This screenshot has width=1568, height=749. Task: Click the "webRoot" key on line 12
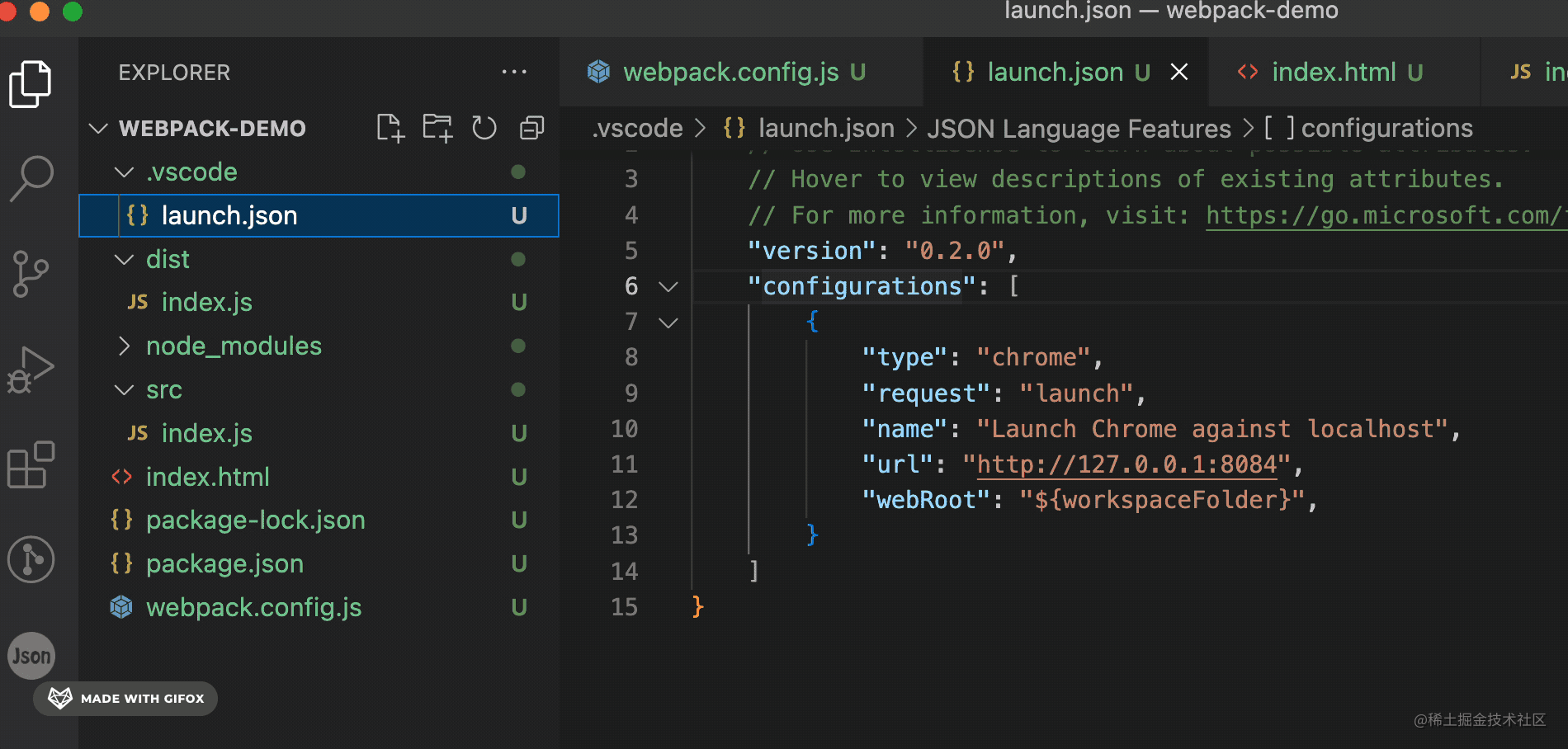[x=926, y=500]
